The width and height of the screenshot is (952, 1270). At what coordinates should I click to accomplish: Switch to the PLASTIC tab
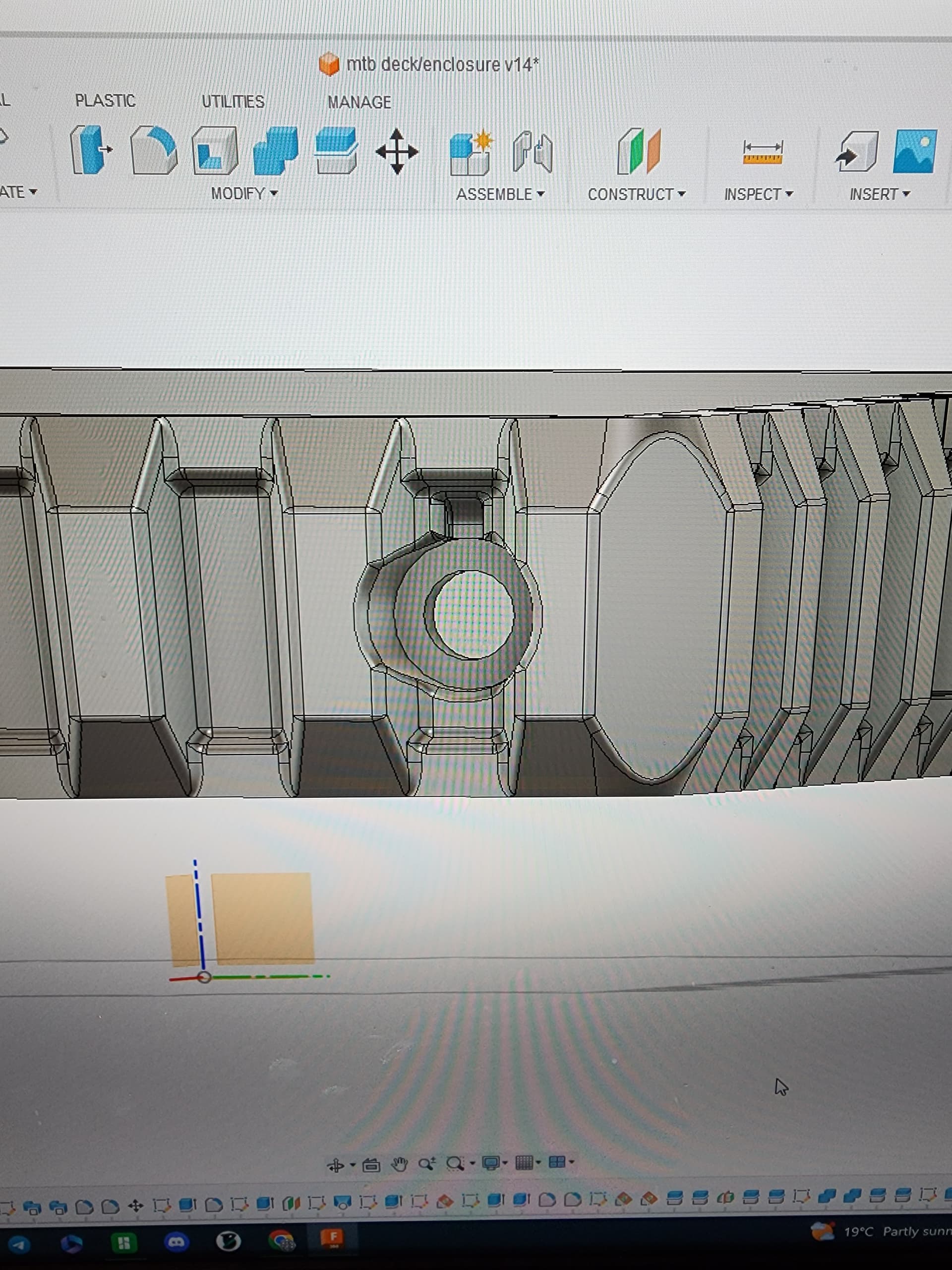coord(105,101)
